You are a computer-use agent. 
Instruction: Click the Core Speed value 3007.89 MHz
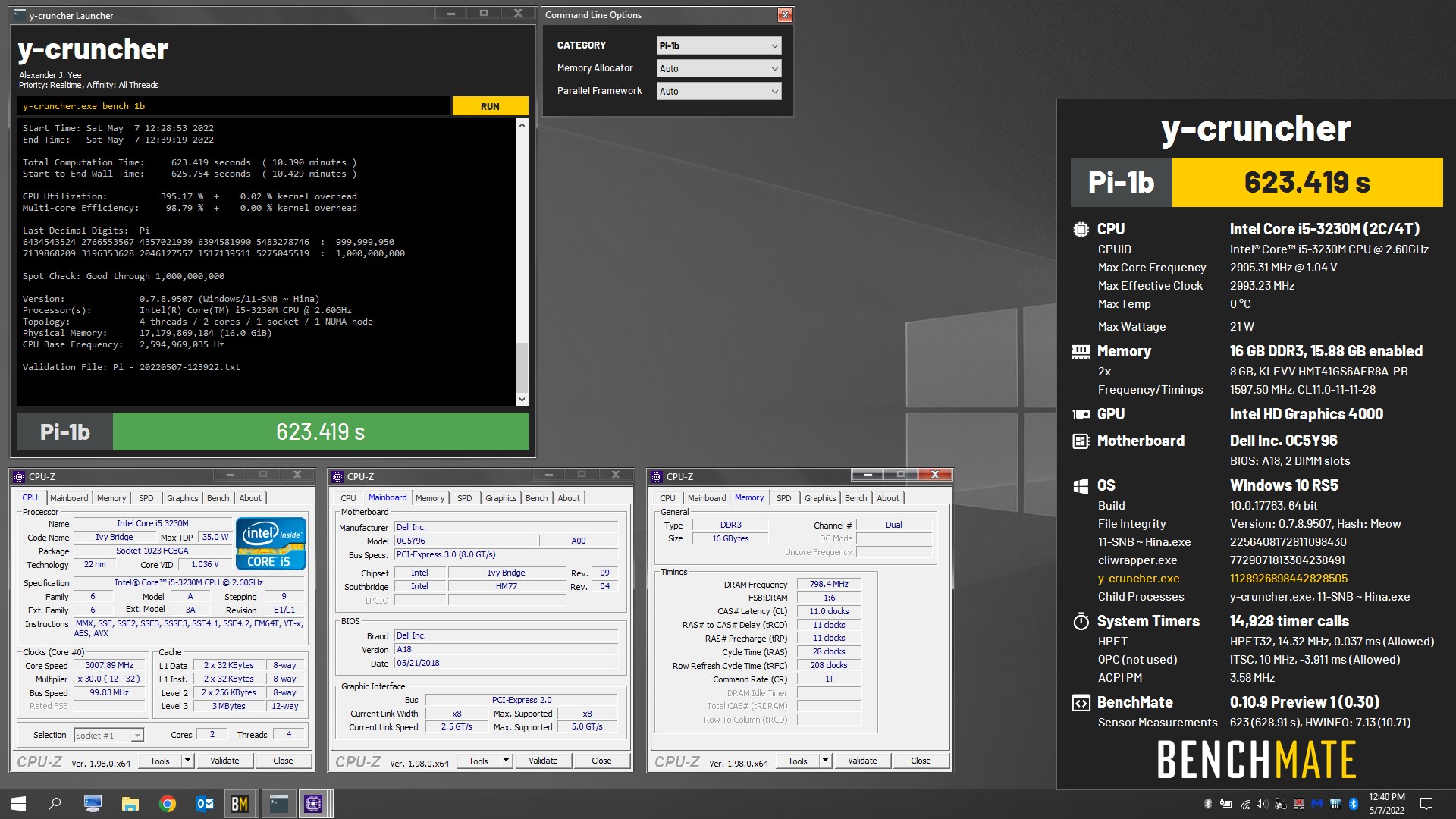click(x=109, y=665)
